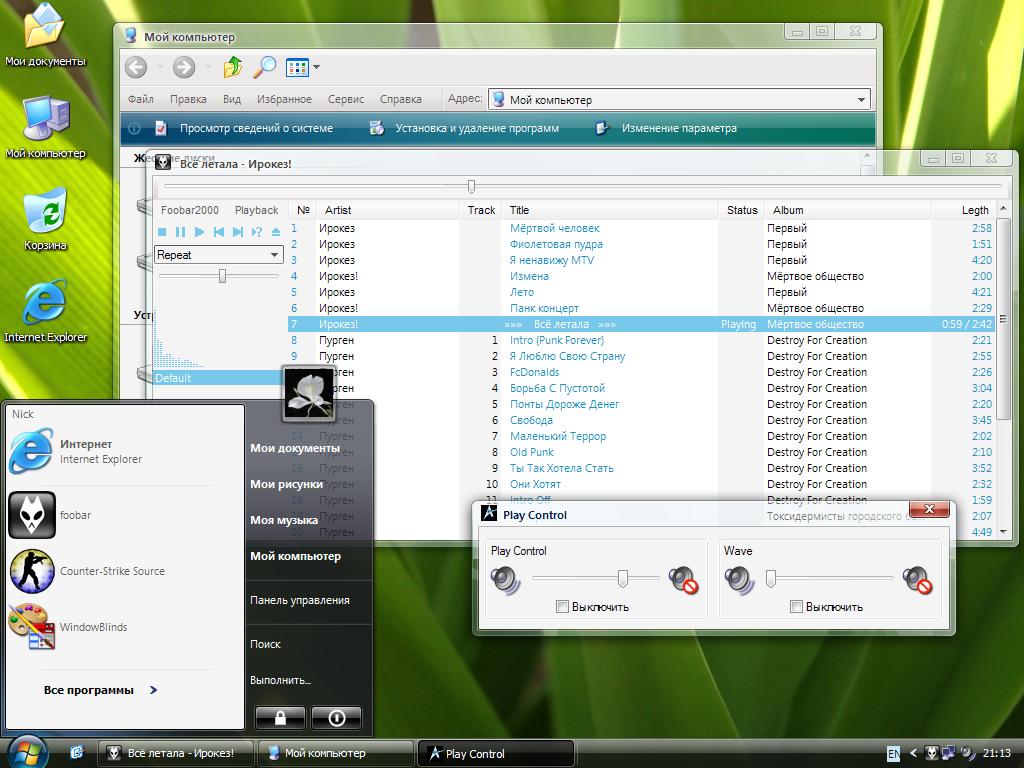This screenshot has width=1024, height=768.
Task: Play a random track in foobar
Action: click(257, 232)
